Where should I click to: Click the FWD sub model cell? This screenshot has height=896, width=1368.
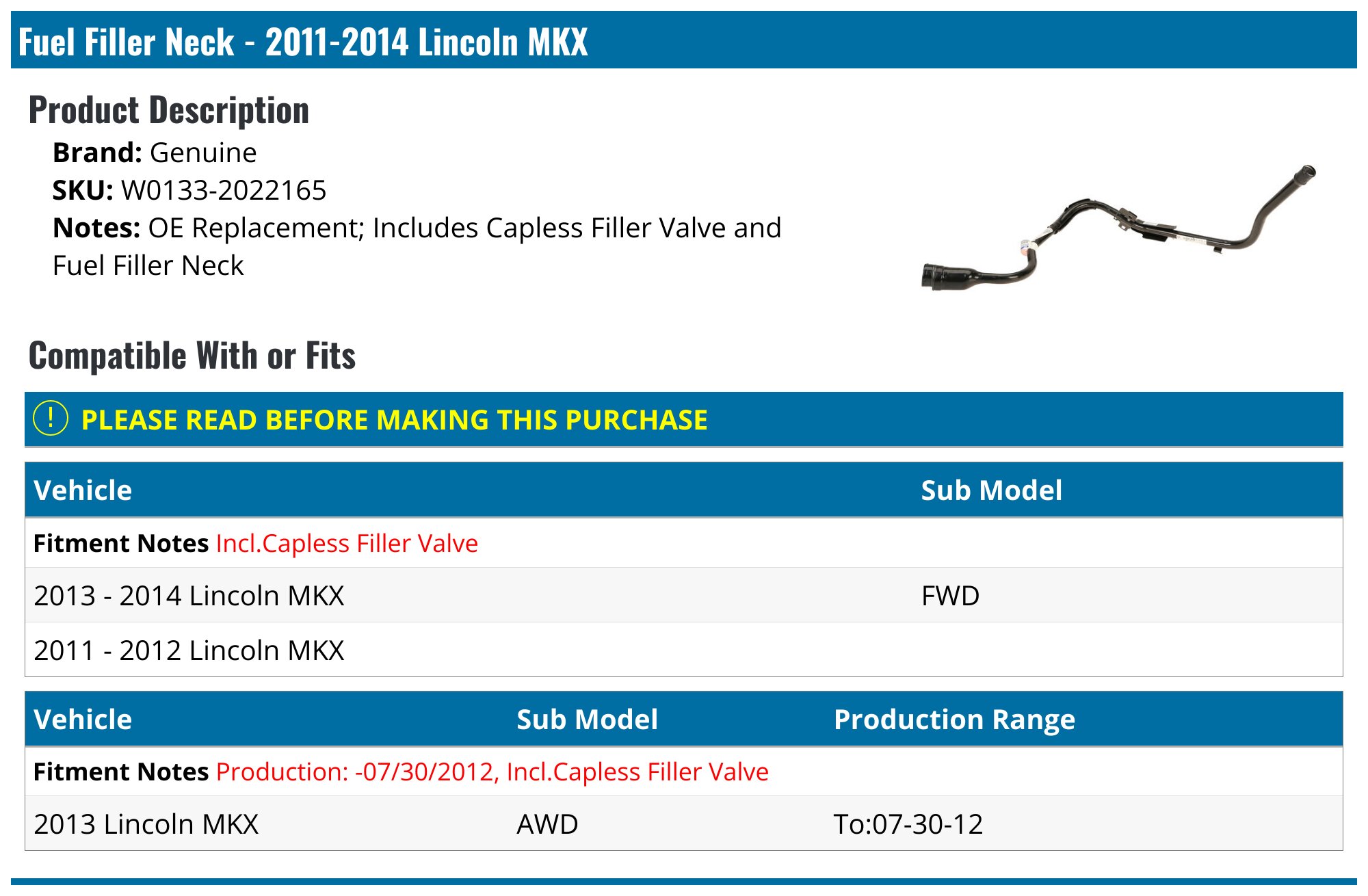pos(950,596)
